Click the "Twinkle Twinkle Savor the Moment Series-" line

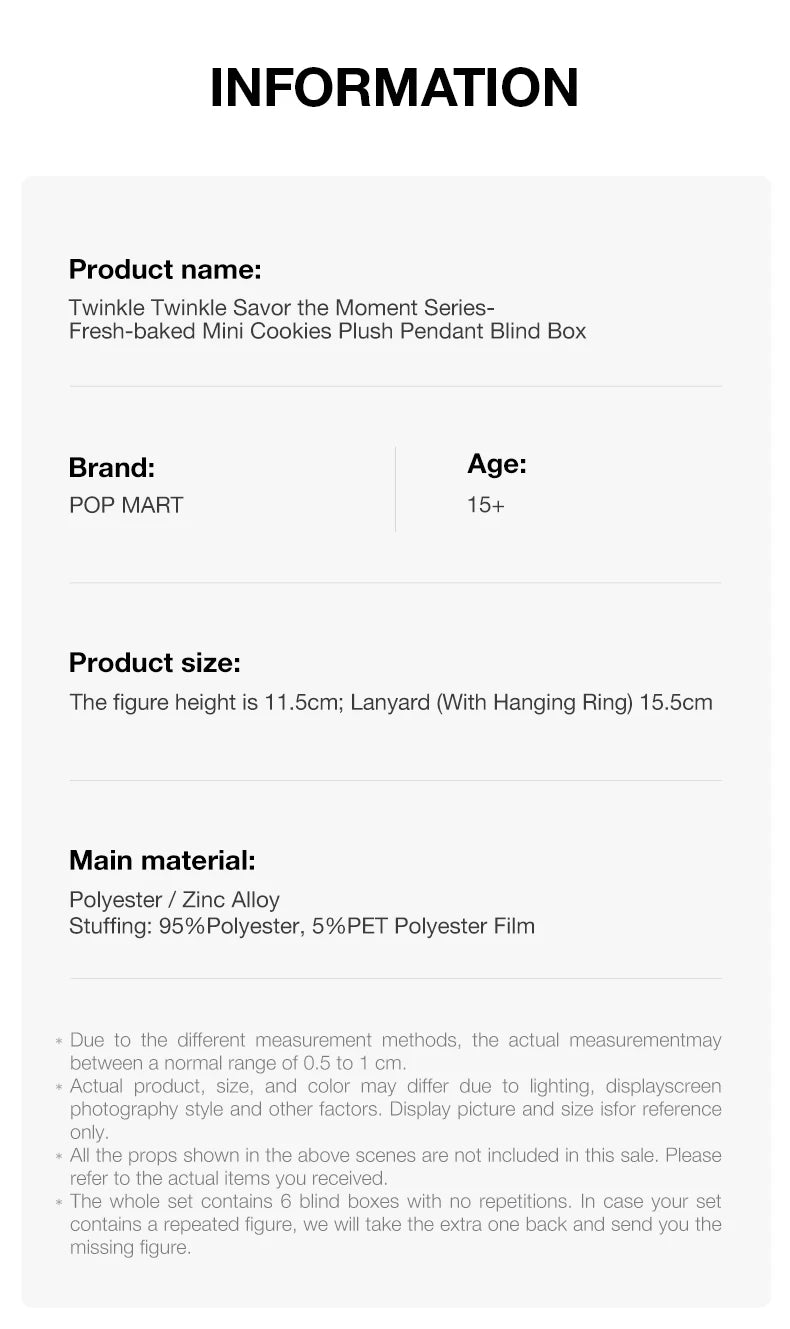tap(281, 307)
